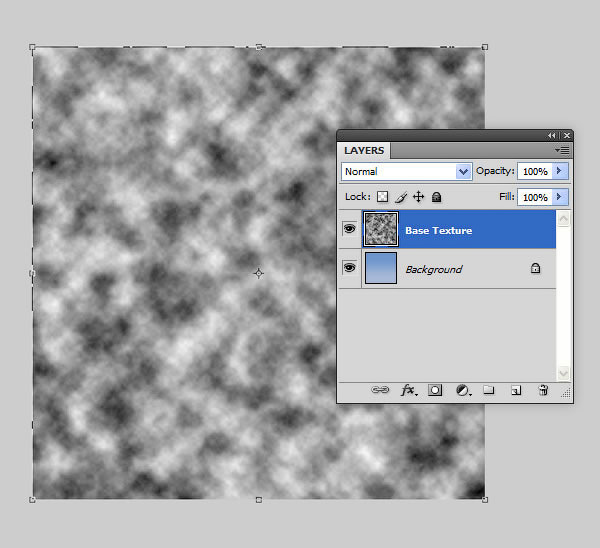Screen dimensions: 600x548
Task: Click the layers scrollbar down arrow
Action: [x=563, y=373]
